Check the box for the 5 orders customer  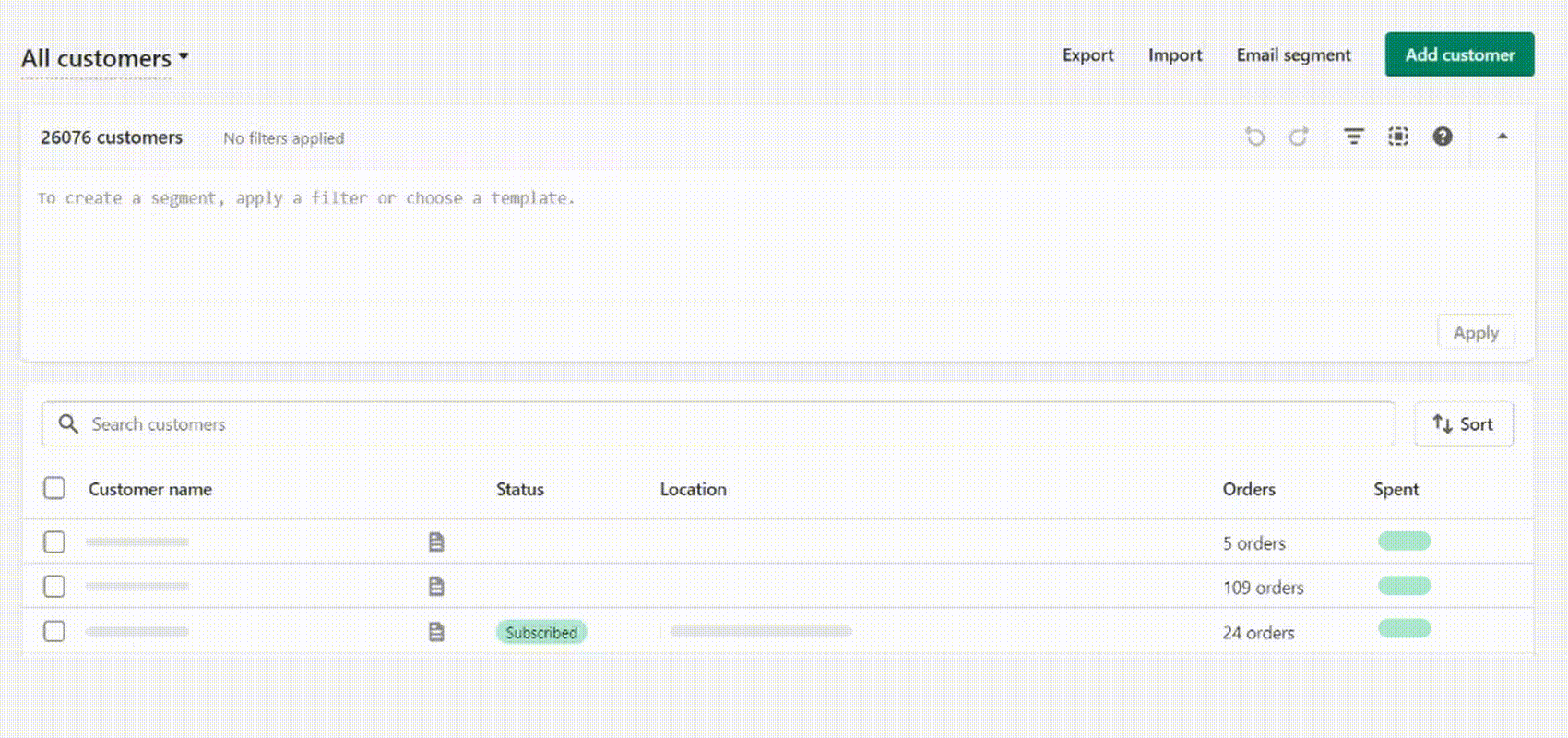tap(54, 542)
